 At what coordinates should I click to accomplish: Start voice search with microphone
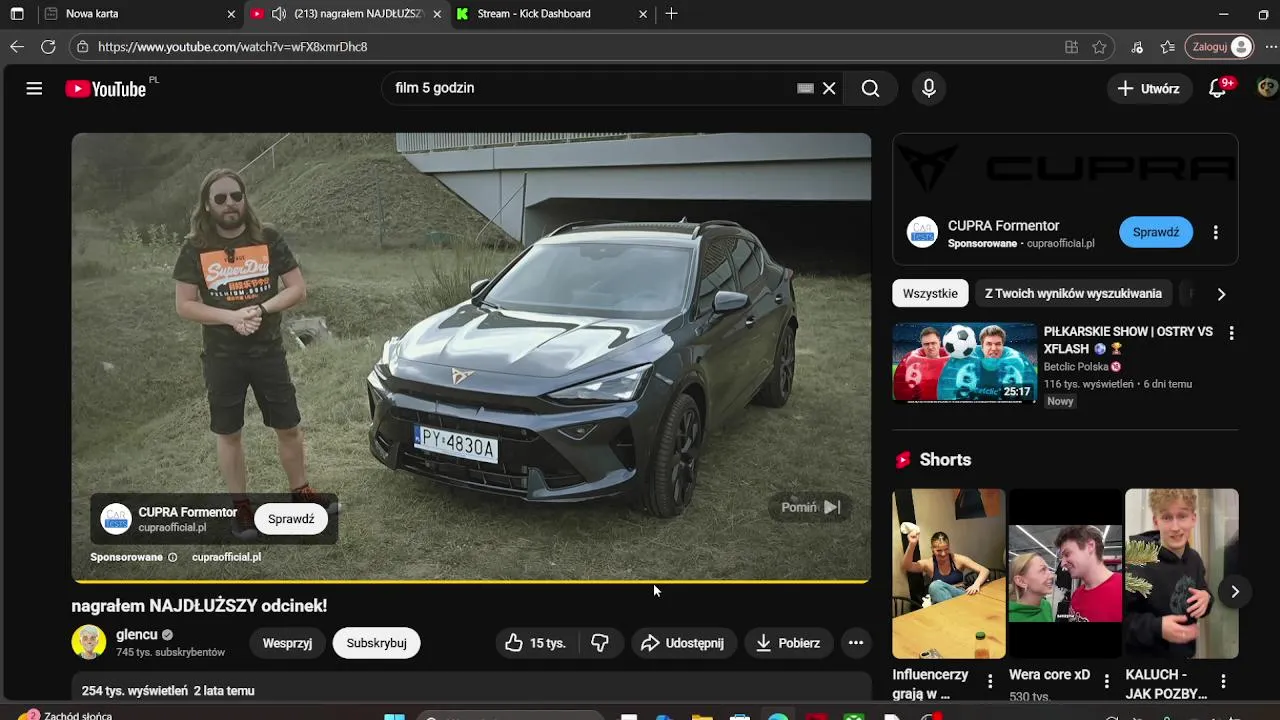point(929,88)
